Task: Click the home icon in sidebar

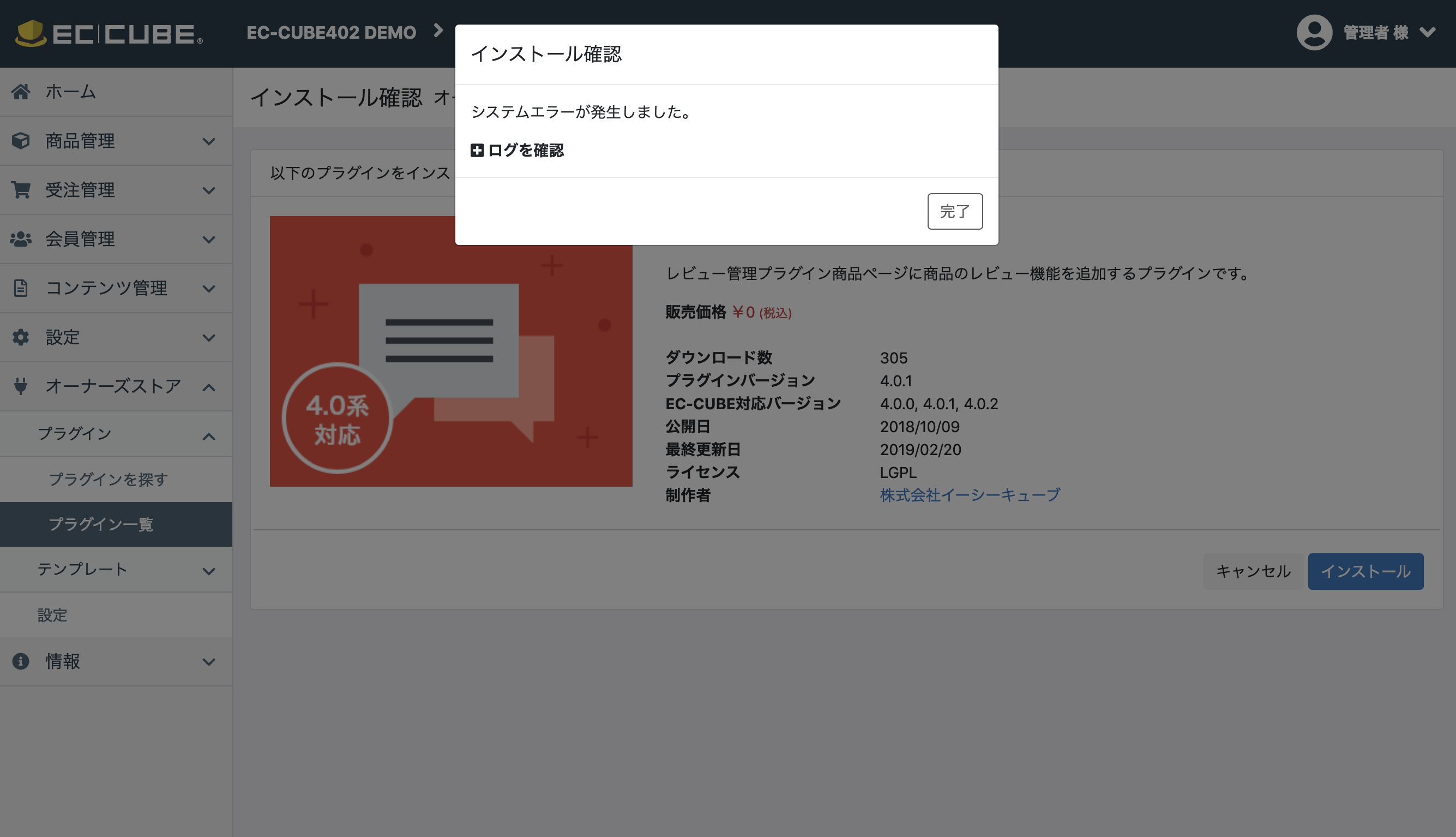Action: pos(21,92)
